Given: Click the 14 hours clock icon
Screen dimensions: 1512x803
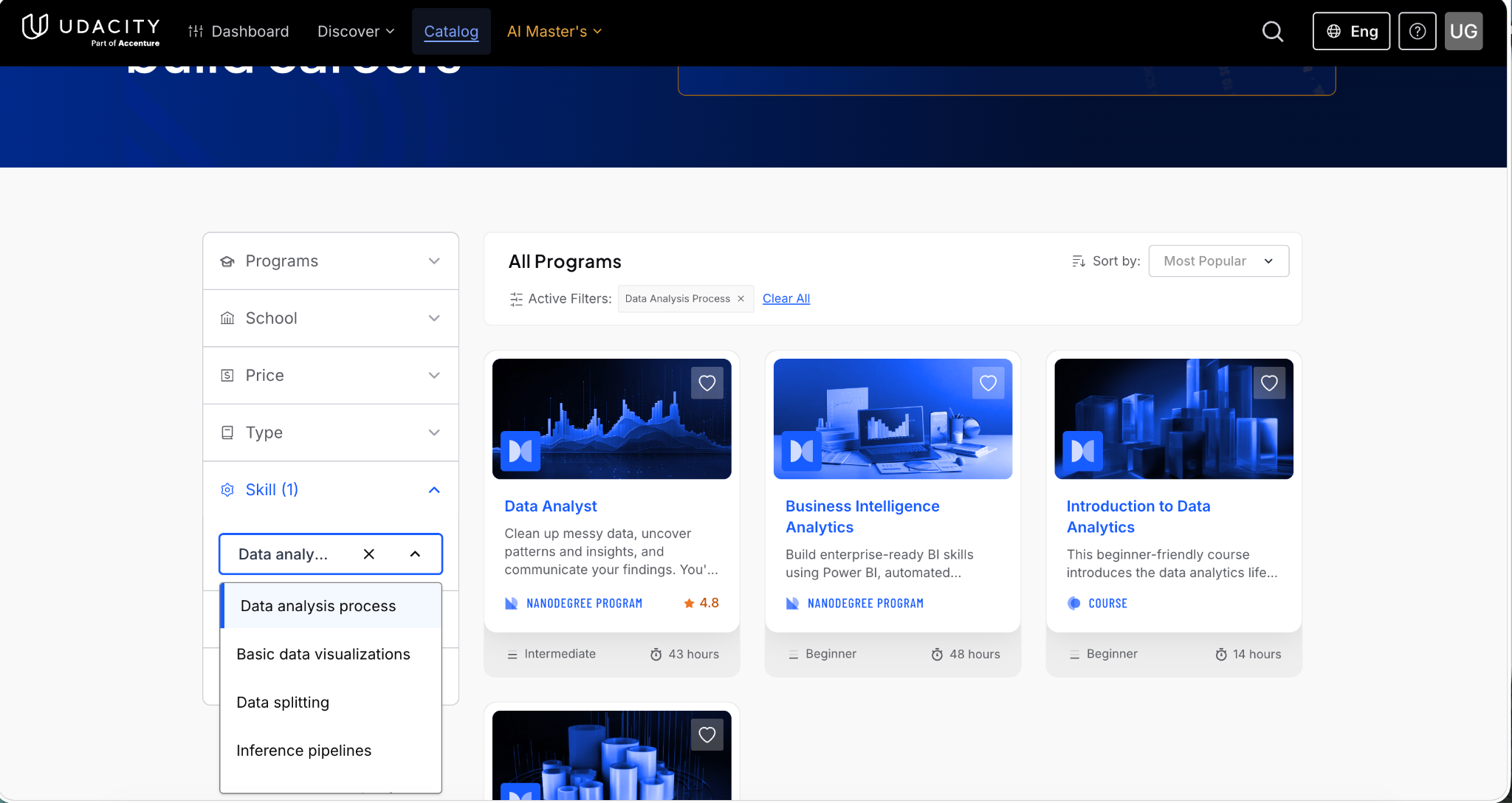Looking at the screenshot, I should point(1221,655).
